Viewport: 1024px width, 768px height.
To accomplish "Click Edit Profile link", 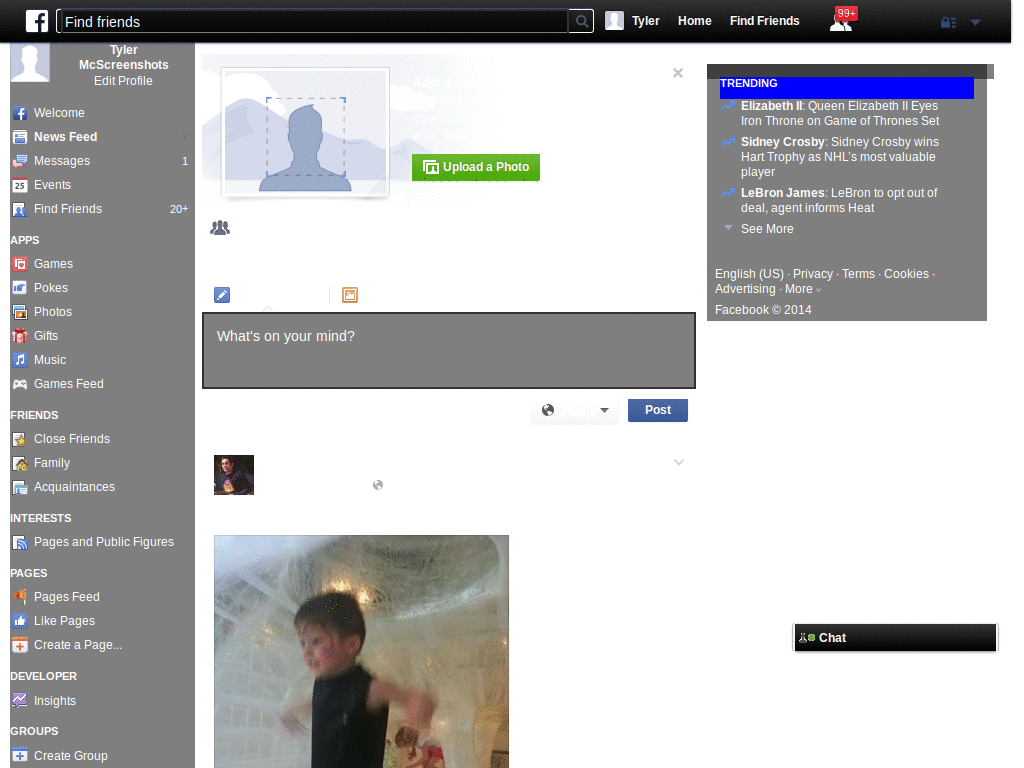I will click(123, 81).
